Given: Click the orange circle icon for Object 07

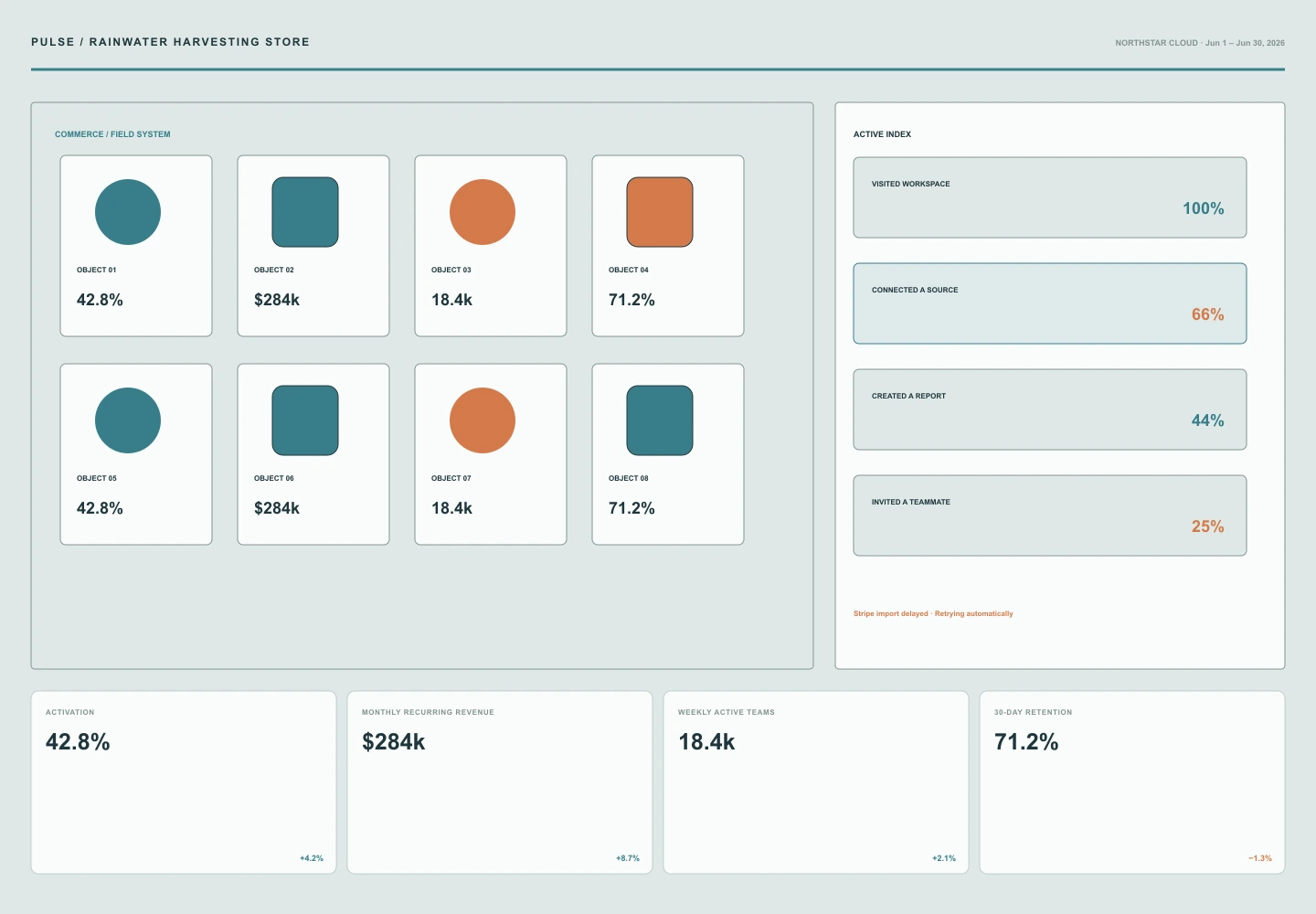Looking at the screenshot, I should tap(483, 420).
